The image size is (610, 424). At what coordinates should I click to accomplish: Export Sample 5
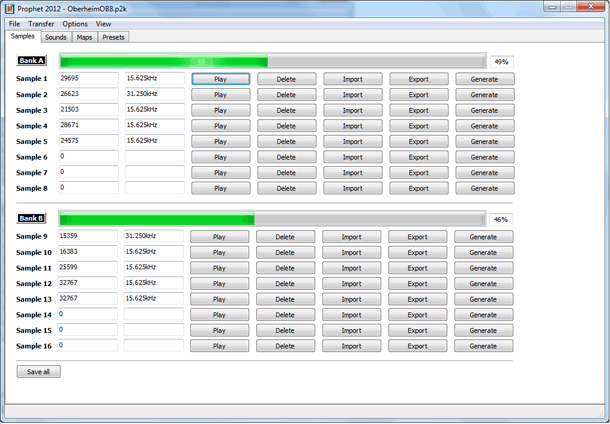click(419, 142)
